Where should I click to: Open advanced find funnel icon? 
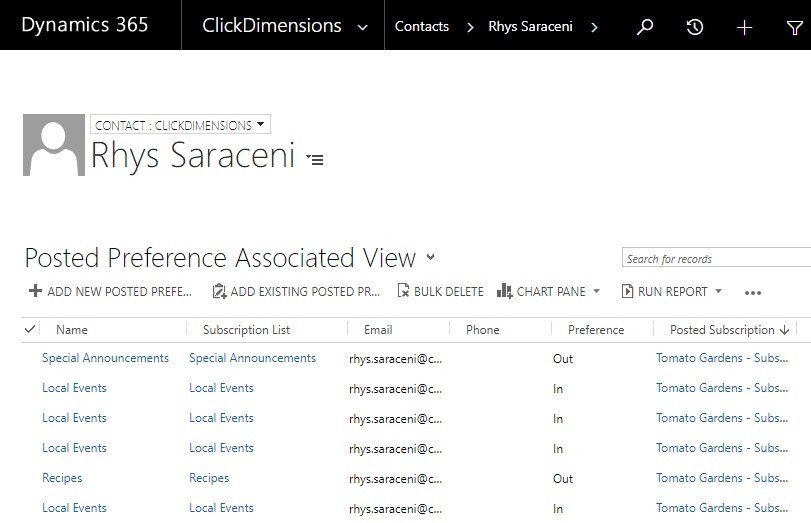coord(794,27)
